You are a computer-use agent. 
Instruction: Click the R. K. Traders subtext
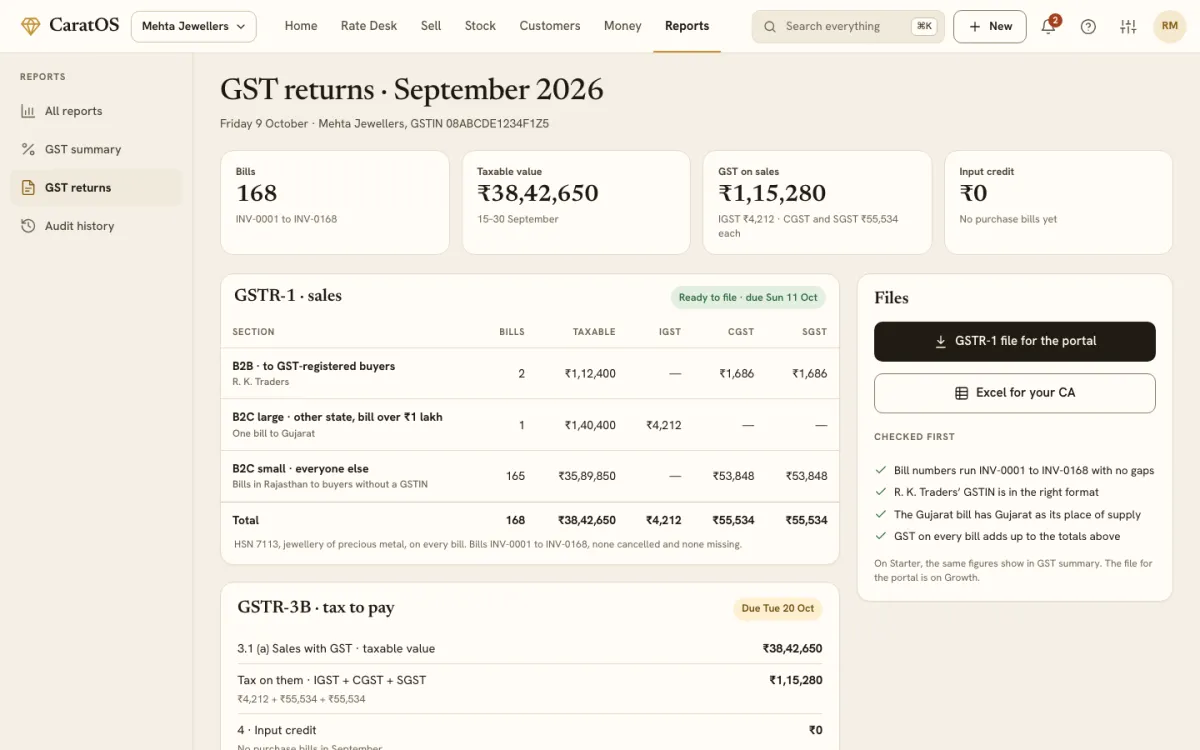[261, 382]
